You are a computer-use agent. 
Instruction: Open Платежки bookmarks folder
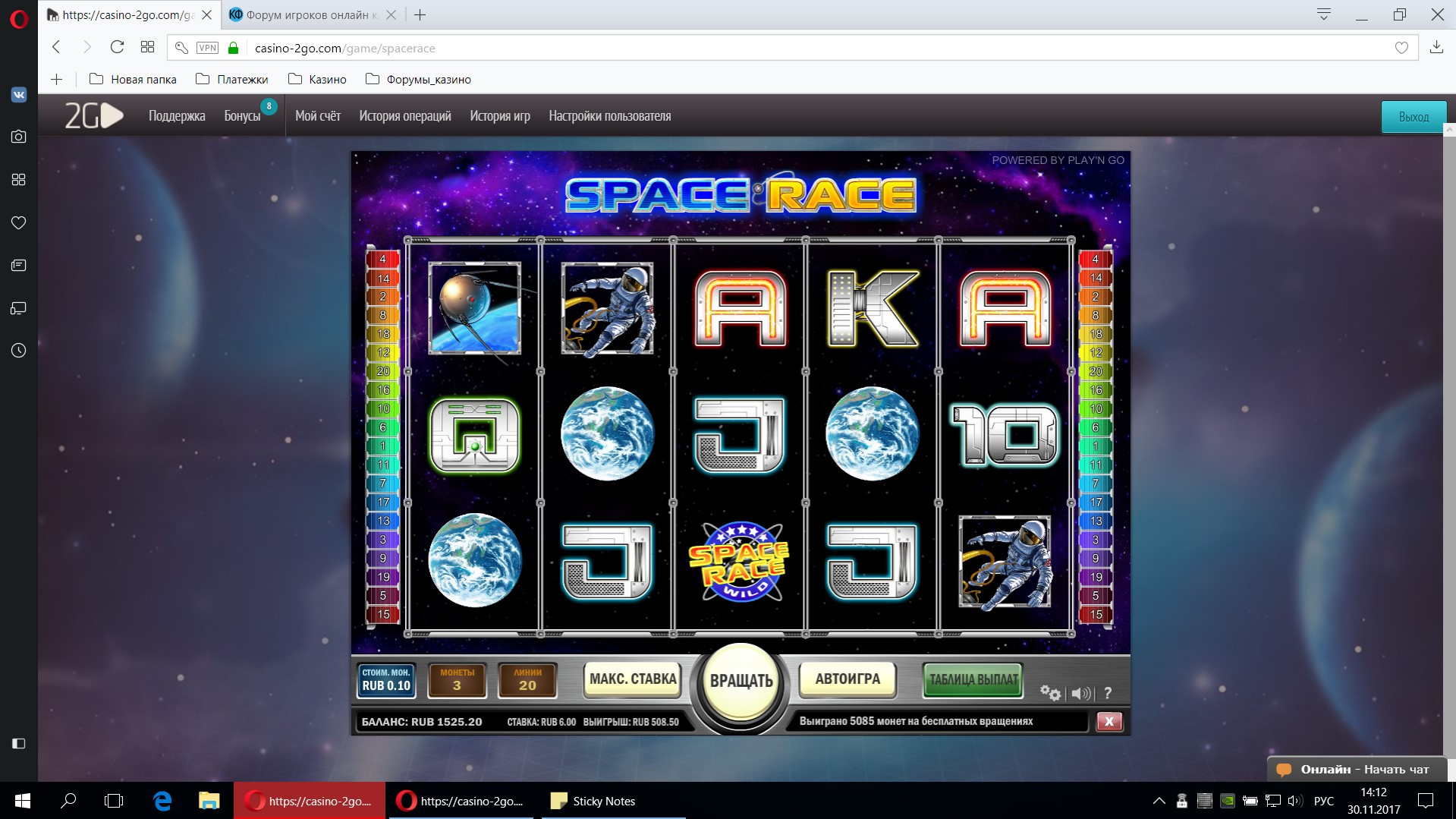pos(232,79)
